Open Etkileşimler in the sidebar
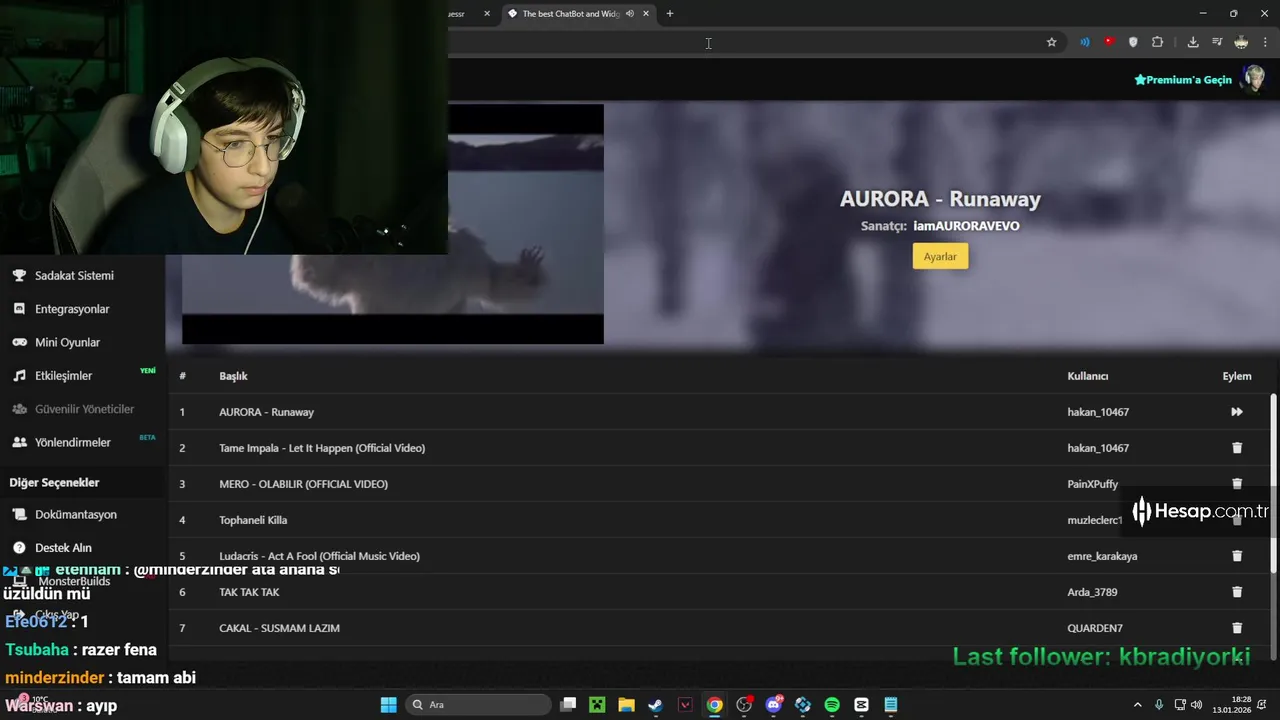The width and height of the screenshot is (1280, 720). (x=63, y=376)
